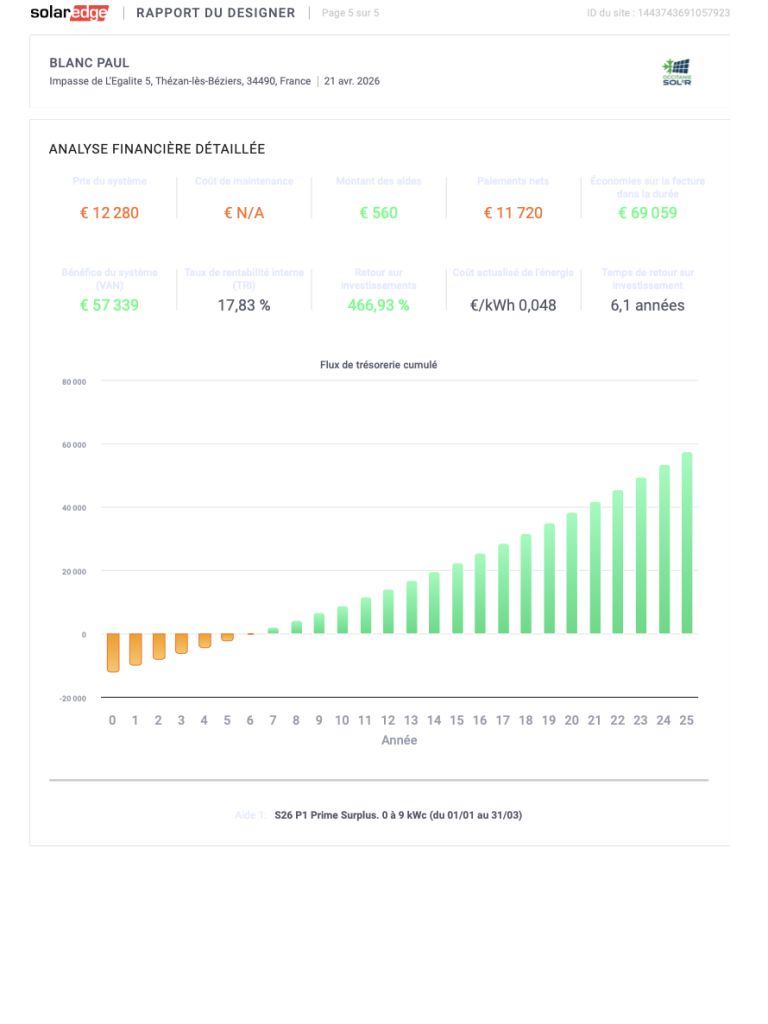Click the S26 P1 Prime Surplus aid note
This screenshot has width=768, height=1024.
pos(398,815)
